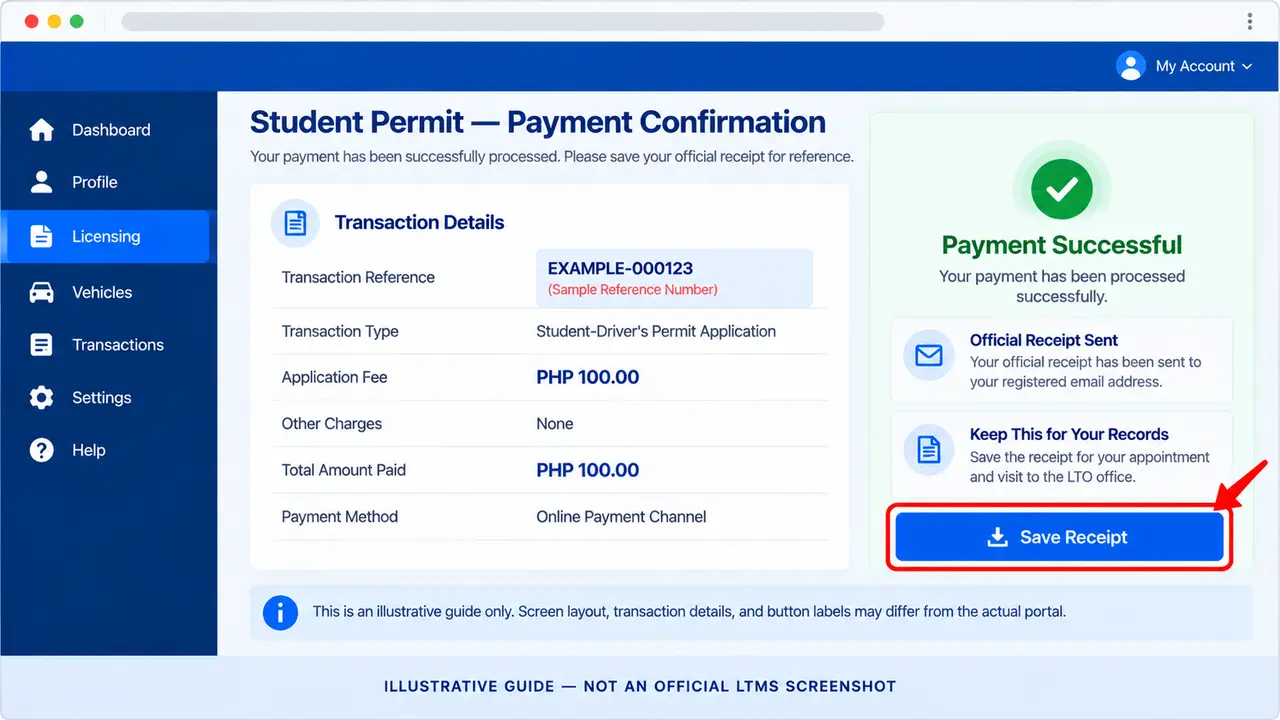Viewport: 1280px width, 720px height.
Task: Click the Transaction Reference row label
Action: [x=358, y=278]
